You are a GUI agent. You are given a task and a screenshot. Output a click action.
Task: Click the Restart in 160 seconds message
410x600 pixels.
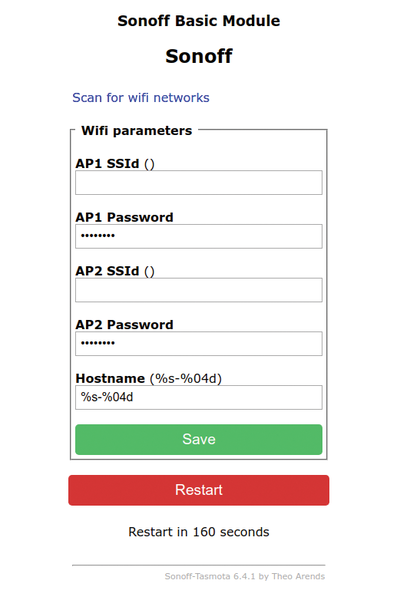click(199, 532)
